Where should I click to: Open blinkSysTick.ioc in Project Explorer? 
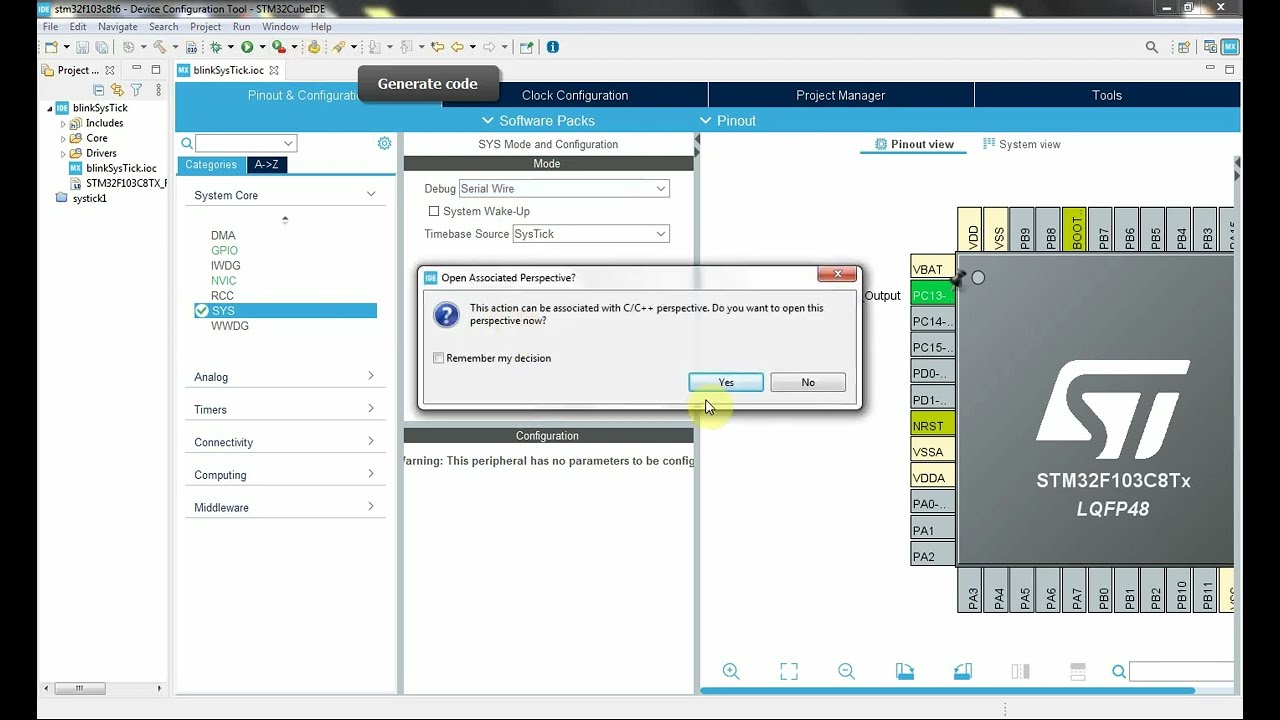[121, 168]
